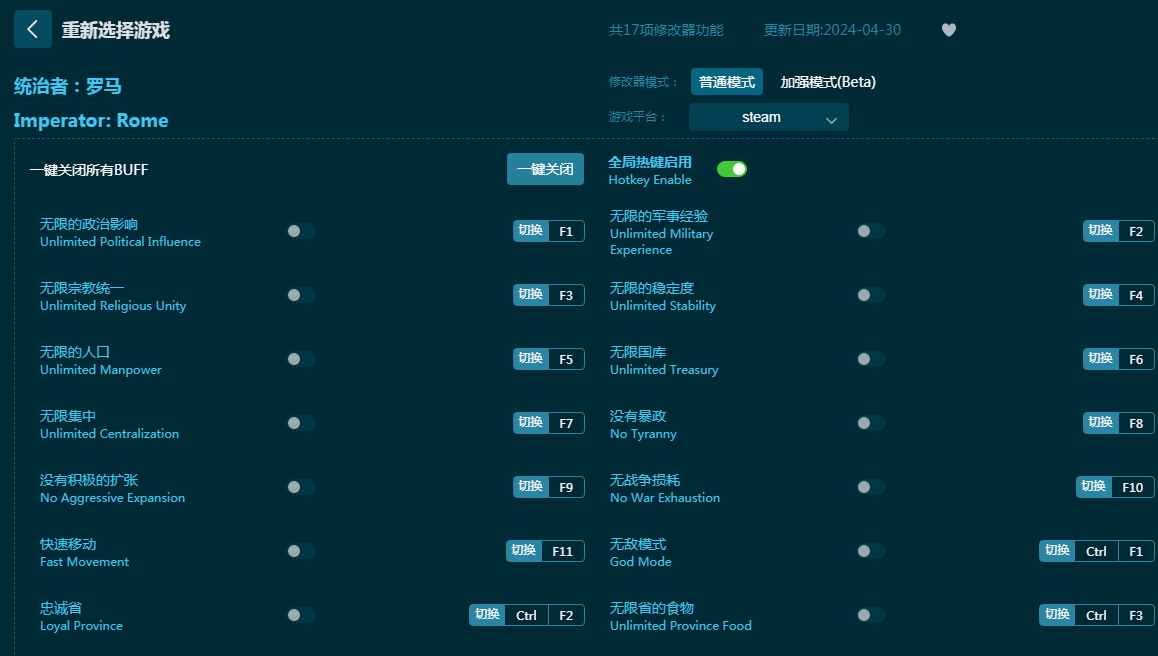Toggle Fast Movement on
The height and width of the screenshot is (656, 1158).
point(301,551)
